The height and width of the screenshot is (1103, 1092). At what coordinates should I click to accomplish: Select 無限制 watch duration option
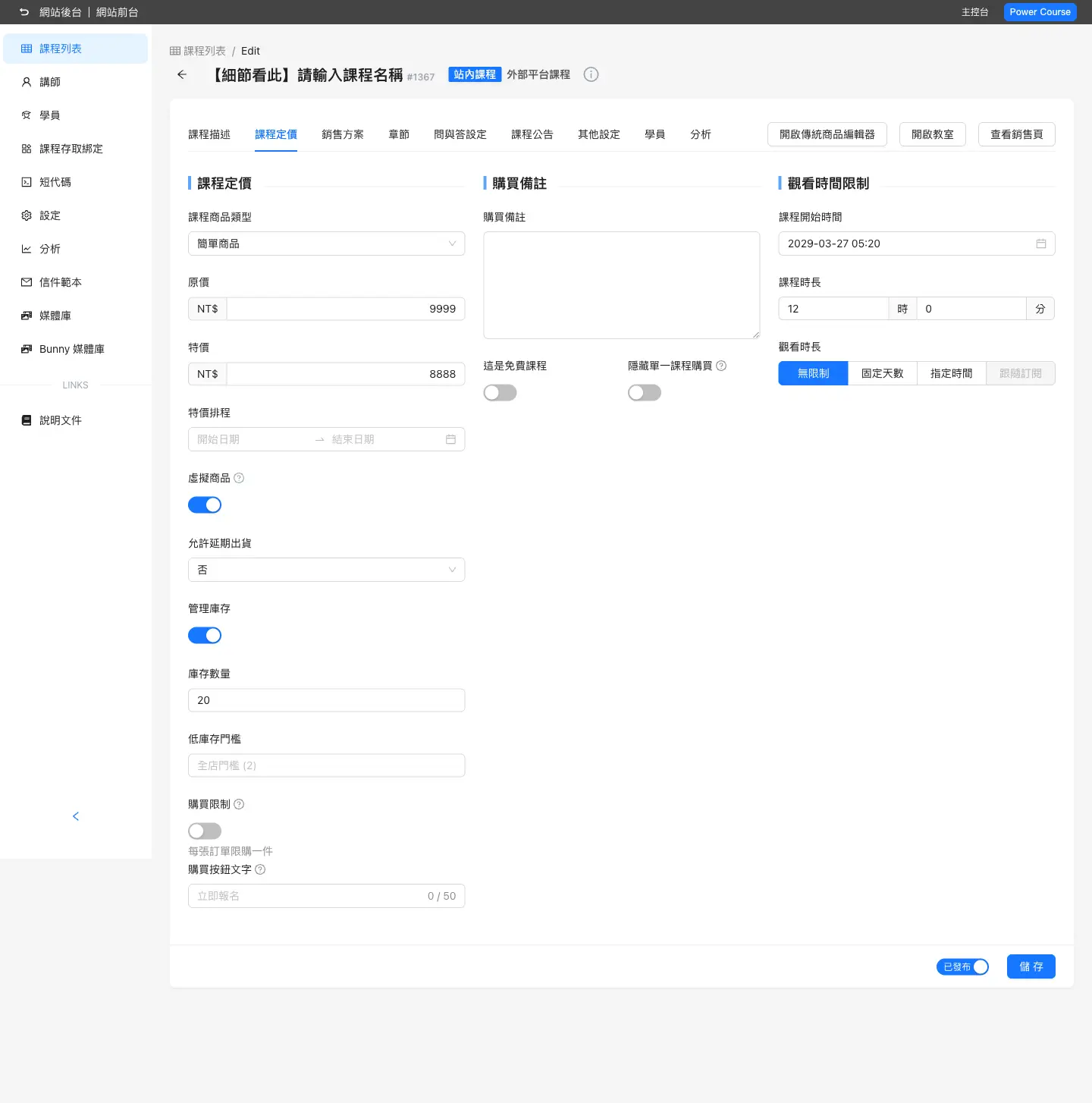813,373
